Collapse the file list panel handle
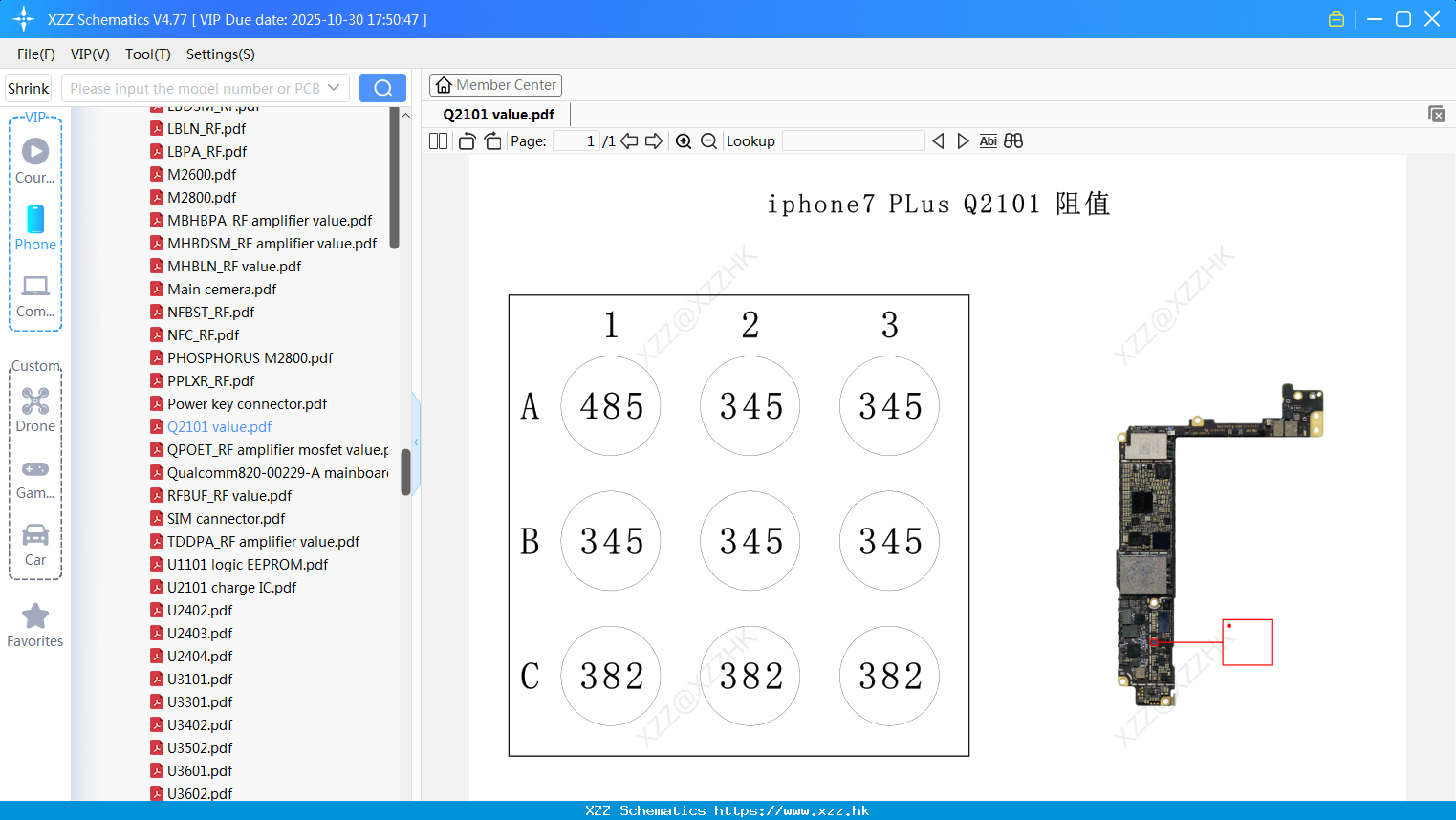Viewport: 1456px width, 820px height. click(416, 442)
